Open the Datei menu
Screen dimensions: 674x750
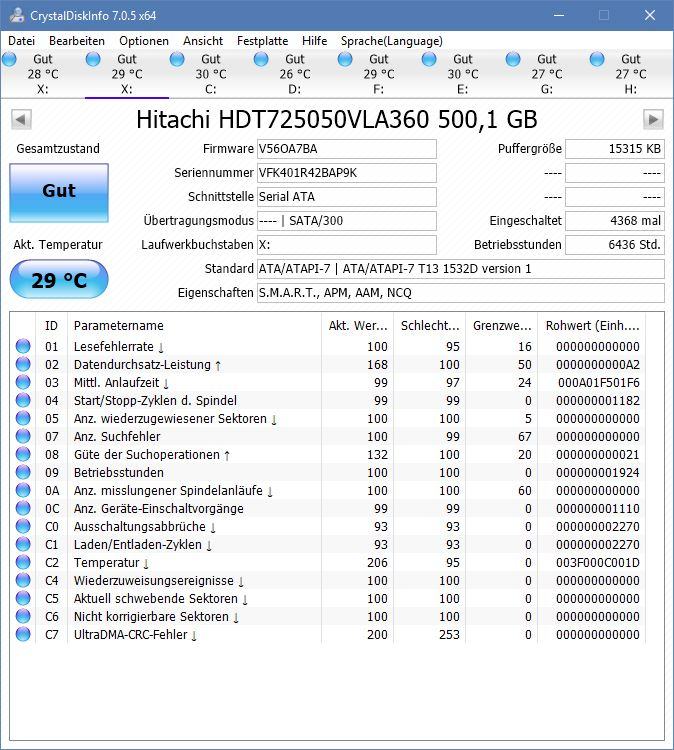(22, 41)
